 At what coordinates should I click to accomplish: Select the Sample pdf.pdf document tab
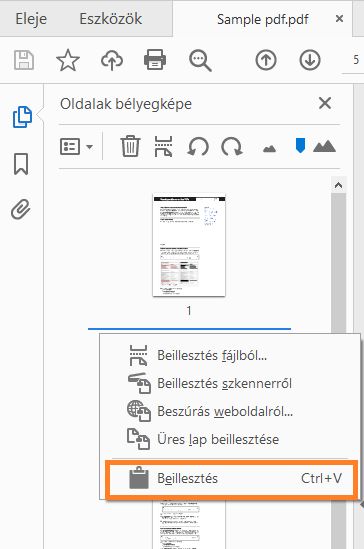pyautogui.click(x=262, y=19)
